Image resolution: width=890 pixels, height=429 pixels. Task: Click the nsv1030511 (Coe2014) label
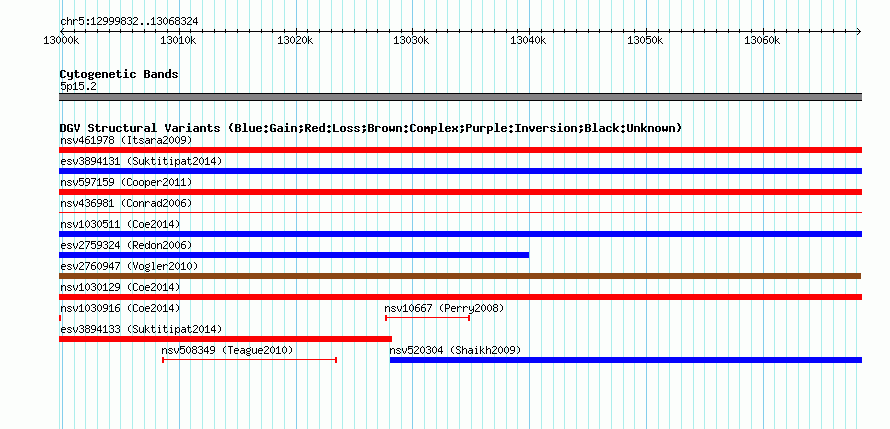[120, 224]
